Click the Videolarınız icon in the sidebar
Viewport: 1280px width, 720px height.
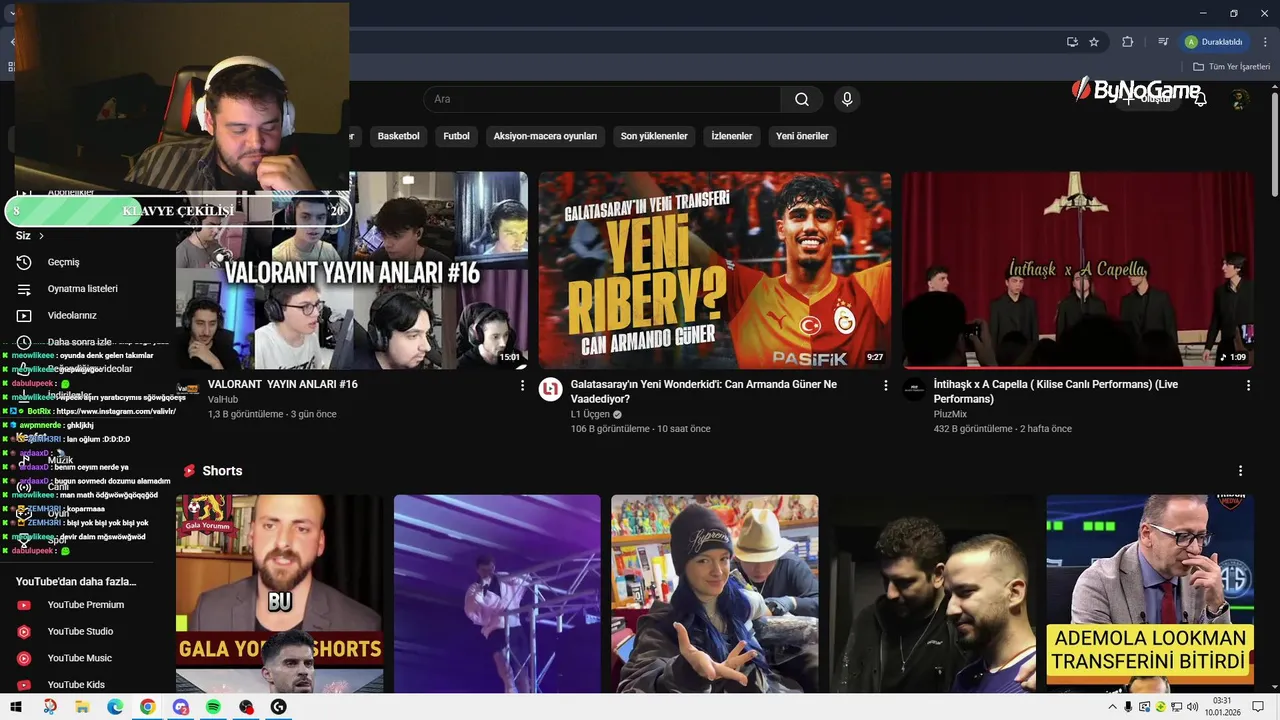[24, 315]
